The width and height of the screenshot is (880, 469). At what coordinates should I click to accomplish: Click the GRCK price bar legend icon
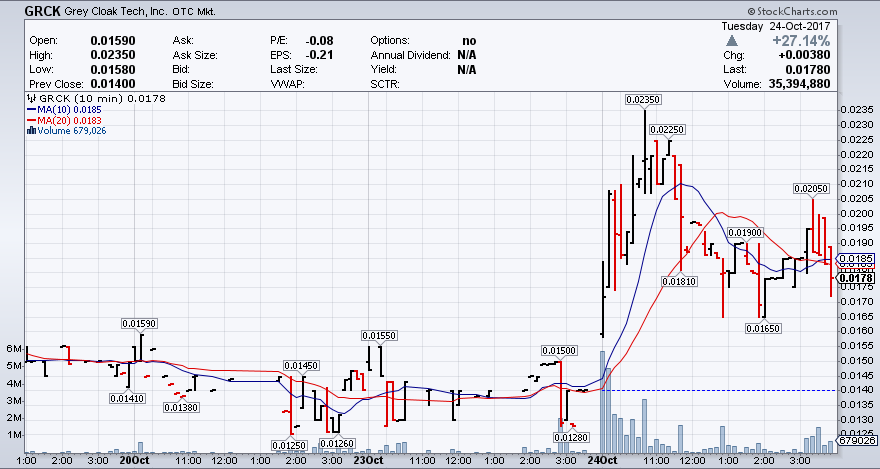click(31, 99)
